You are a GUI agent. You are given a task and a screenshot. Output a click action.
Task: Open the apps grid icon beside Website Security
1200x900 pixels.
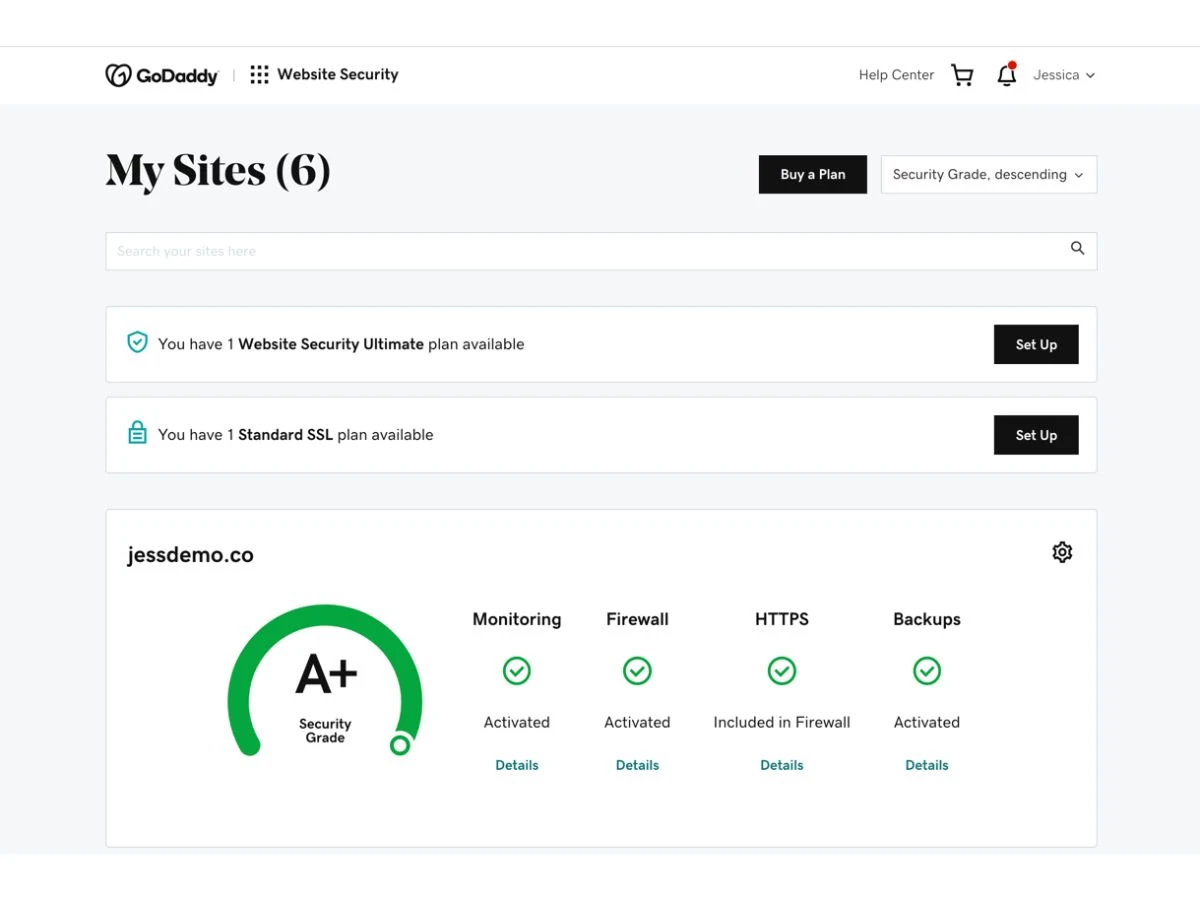[x=259, y=75]
